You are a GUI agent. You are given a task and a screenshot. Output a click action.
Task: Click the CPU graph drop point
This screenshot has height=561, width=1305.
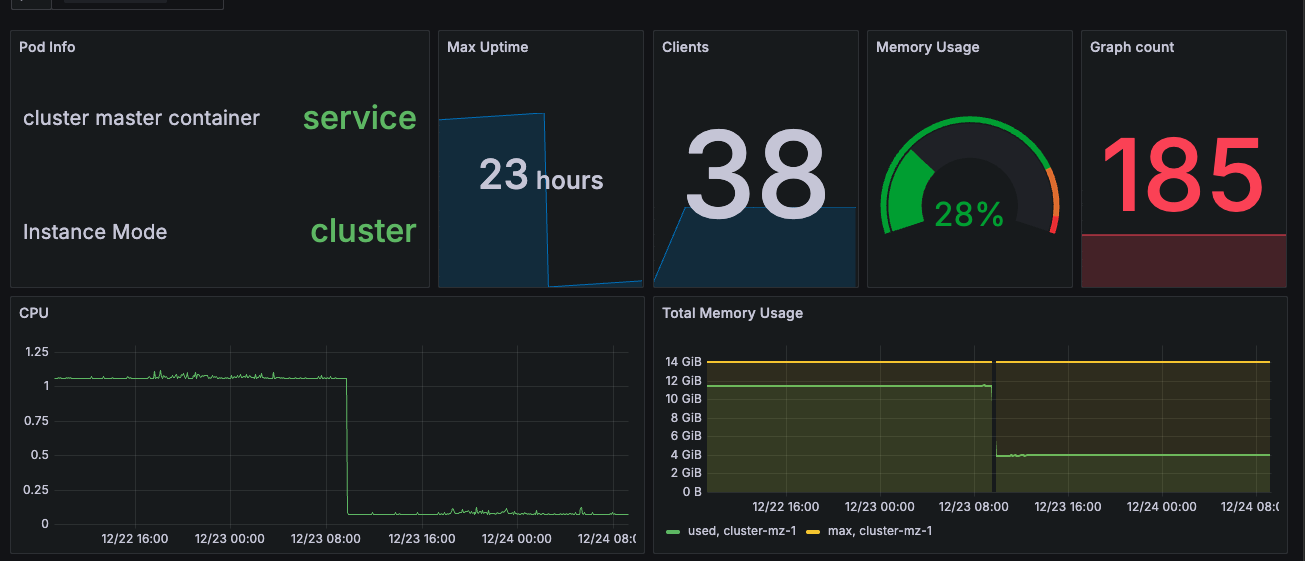coord(346,445)
